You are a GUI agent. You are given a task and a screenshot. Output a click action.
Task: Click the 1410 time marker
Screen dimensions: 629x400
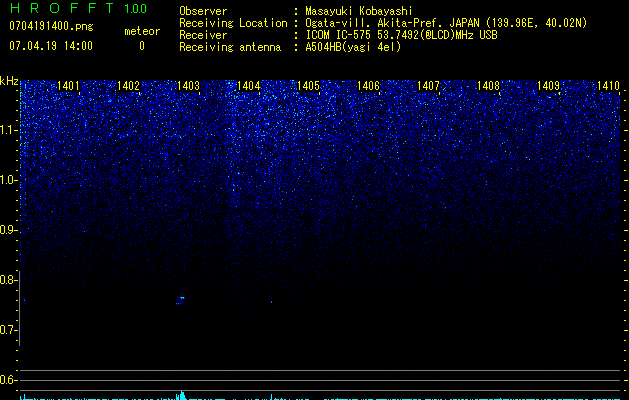click(608, 85)
